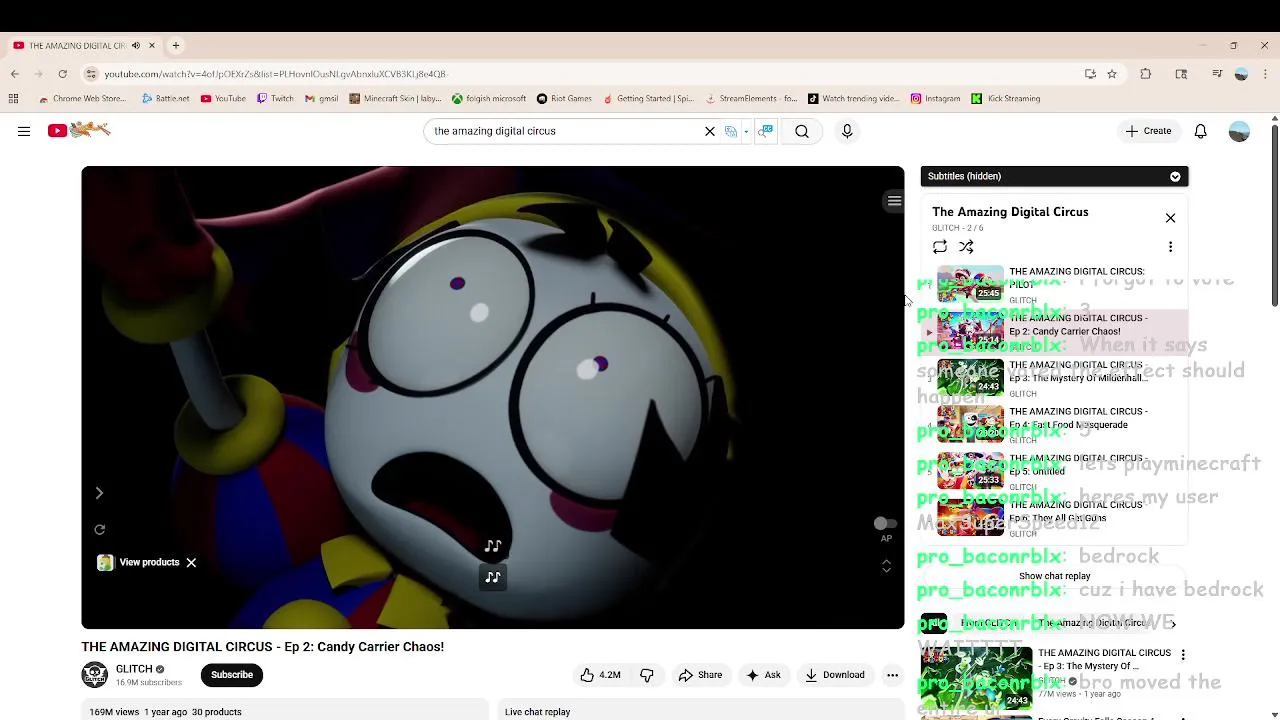
Task: Click the browser address bar URL
Action: pyautogui.click(x=275, y=74)
